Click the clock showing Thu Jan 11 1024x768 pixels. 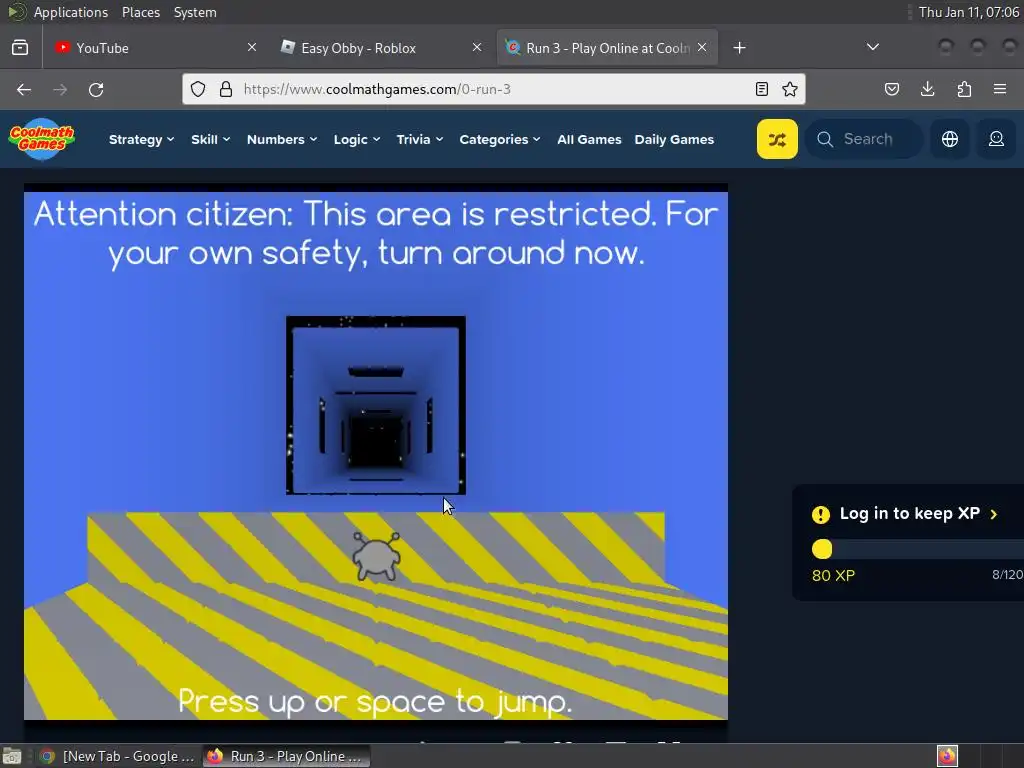(968, 12)
